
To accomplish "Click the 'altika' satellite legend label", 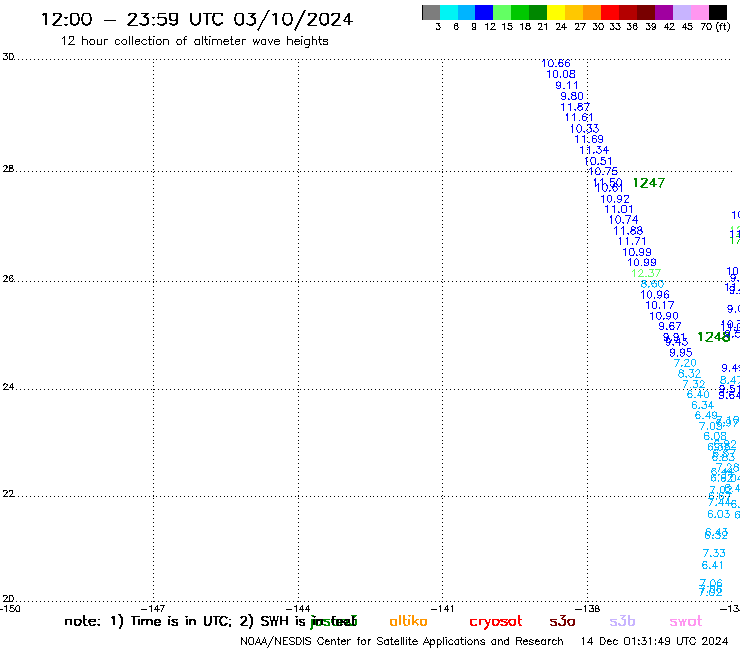I will point(408,621).
